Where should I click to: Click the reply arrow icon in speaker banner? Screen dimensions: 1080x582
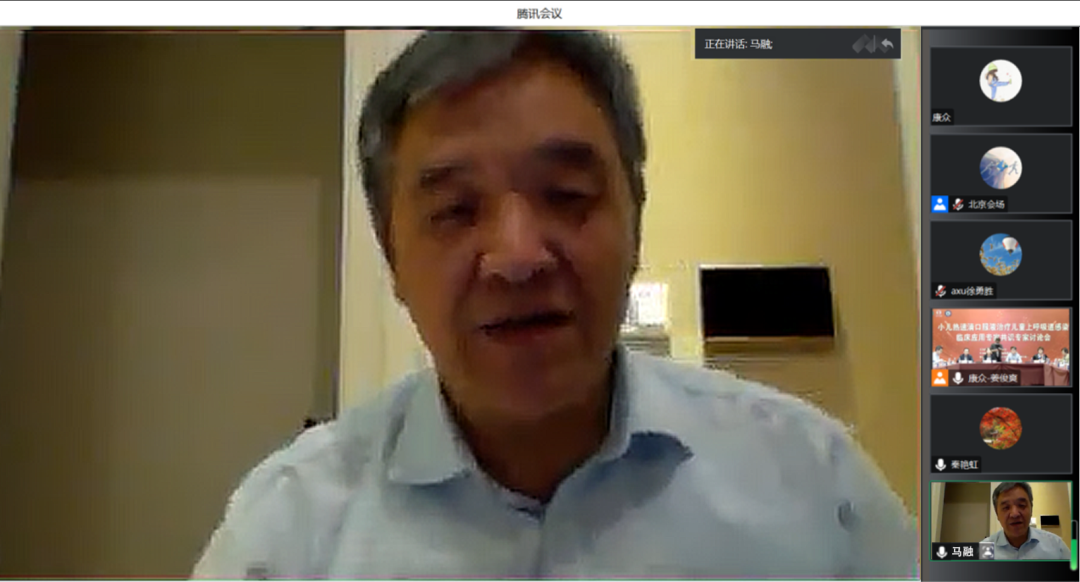point(886,44)
